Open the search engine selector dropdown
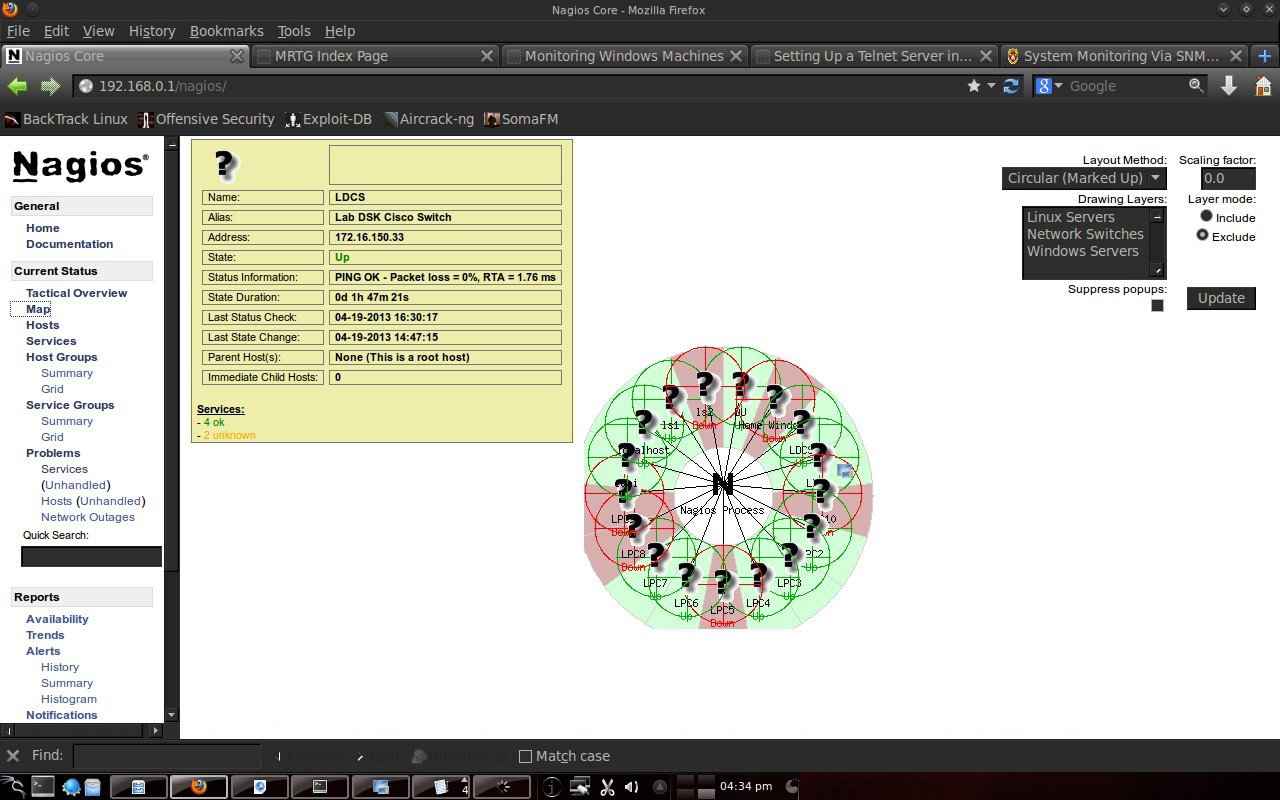The height and width of the screenshot is (800, 1280). click(1049, 86)
